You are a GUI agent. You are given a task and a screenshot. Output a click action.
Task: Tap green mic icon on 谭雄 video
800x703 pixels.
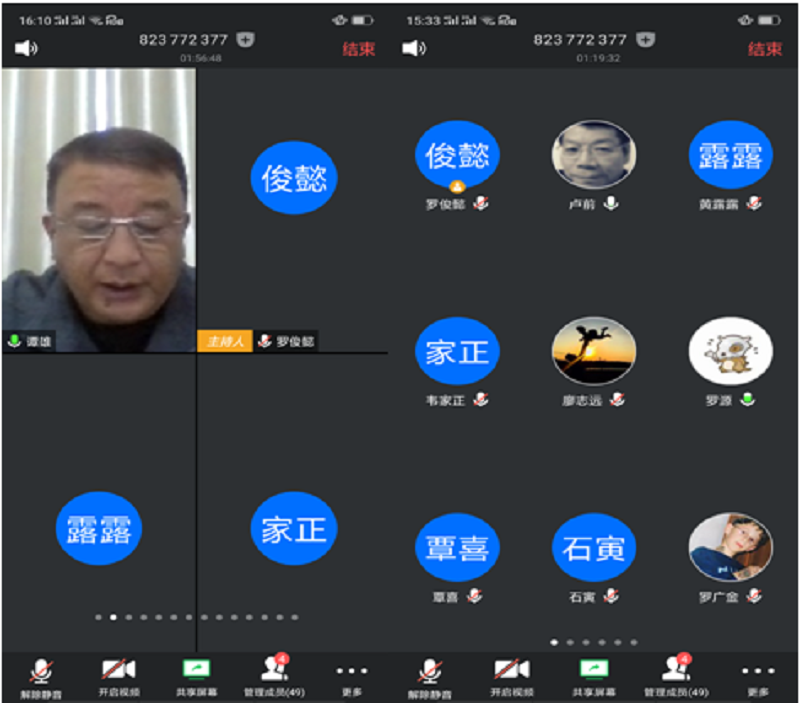pyautogui.click(x=14, y=341)
